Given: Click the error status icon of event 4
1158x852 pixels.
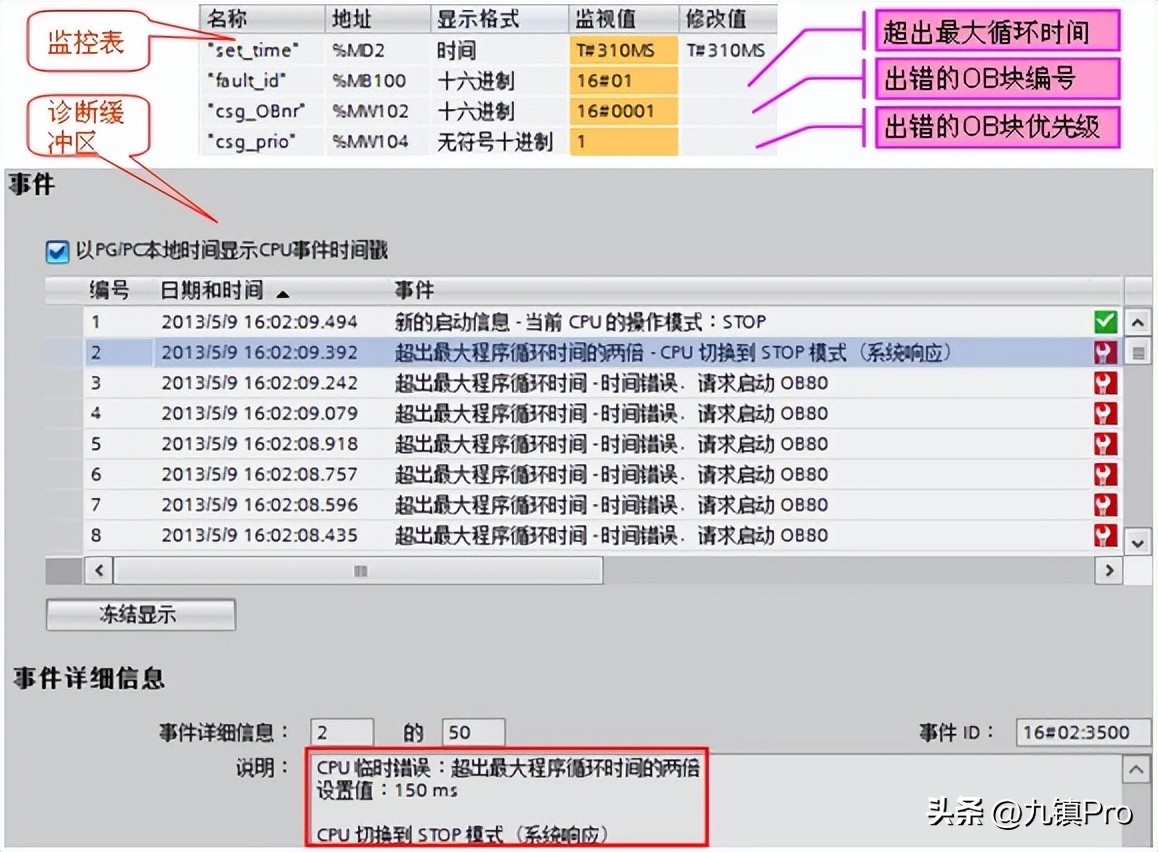Looking at the screenshot, I should (1104, 412).
